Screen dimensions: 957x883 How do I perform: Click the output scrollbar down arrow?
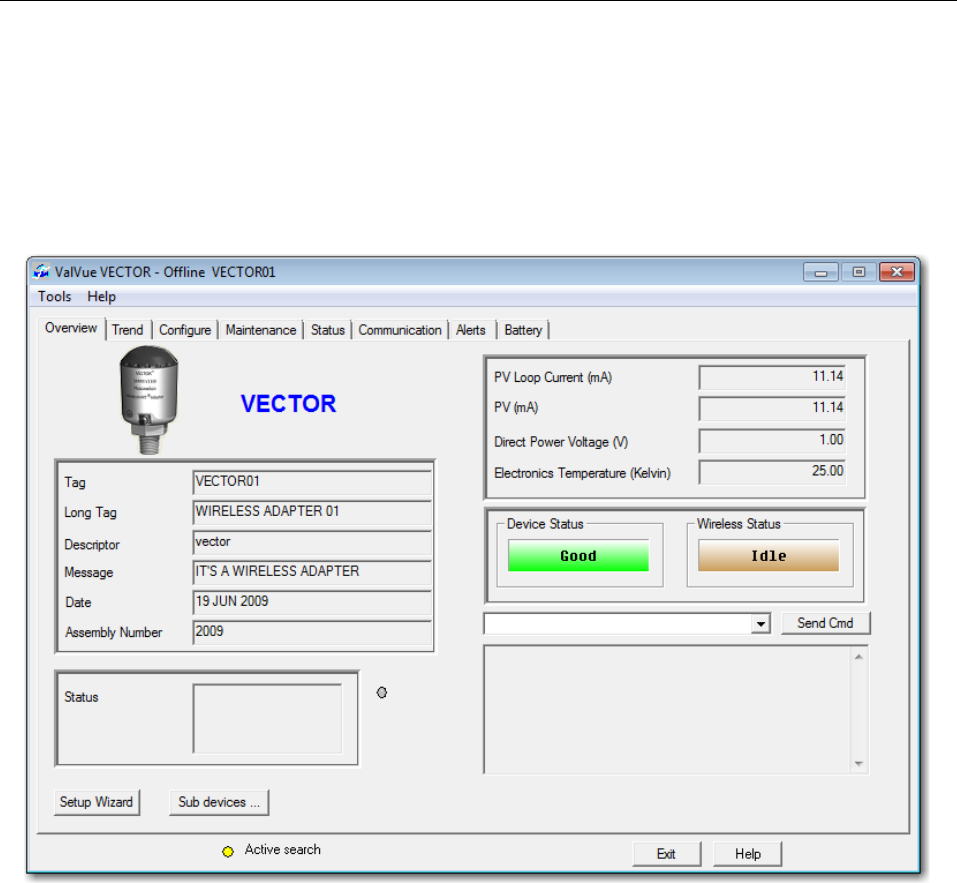859,763
